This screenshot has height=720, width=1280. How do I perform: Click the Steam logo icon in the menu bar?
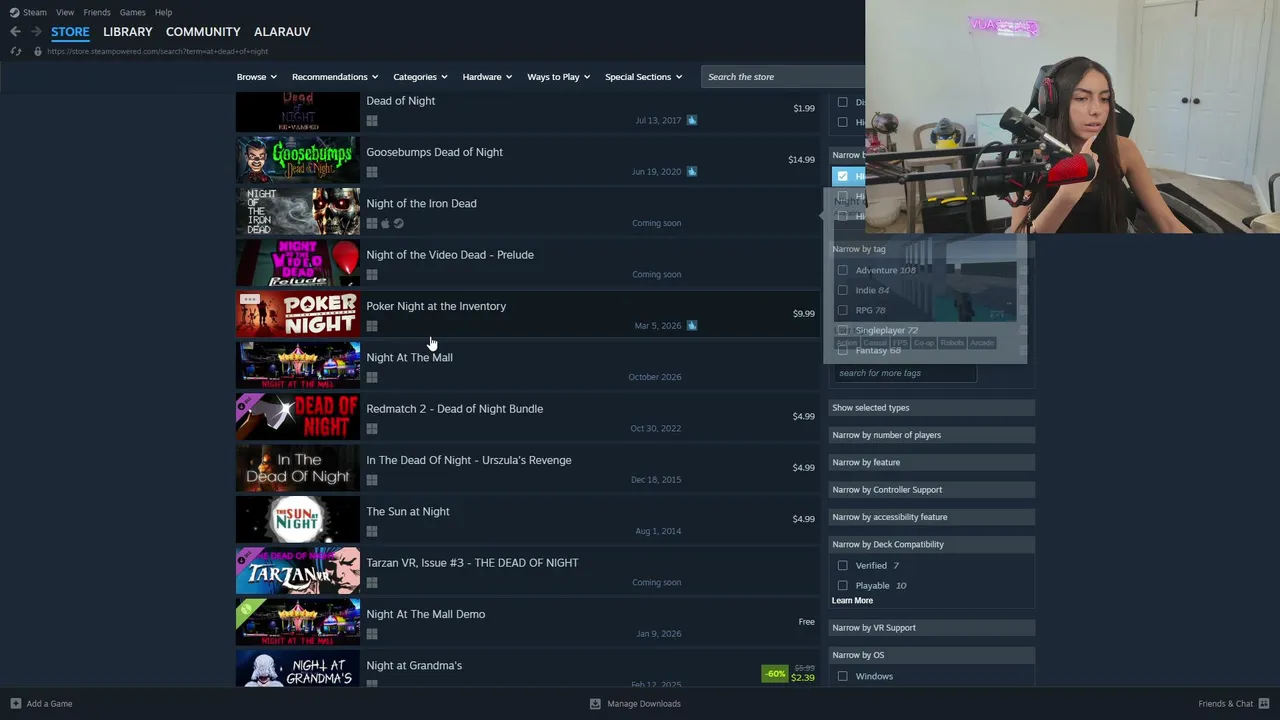(x=14, y=12)
